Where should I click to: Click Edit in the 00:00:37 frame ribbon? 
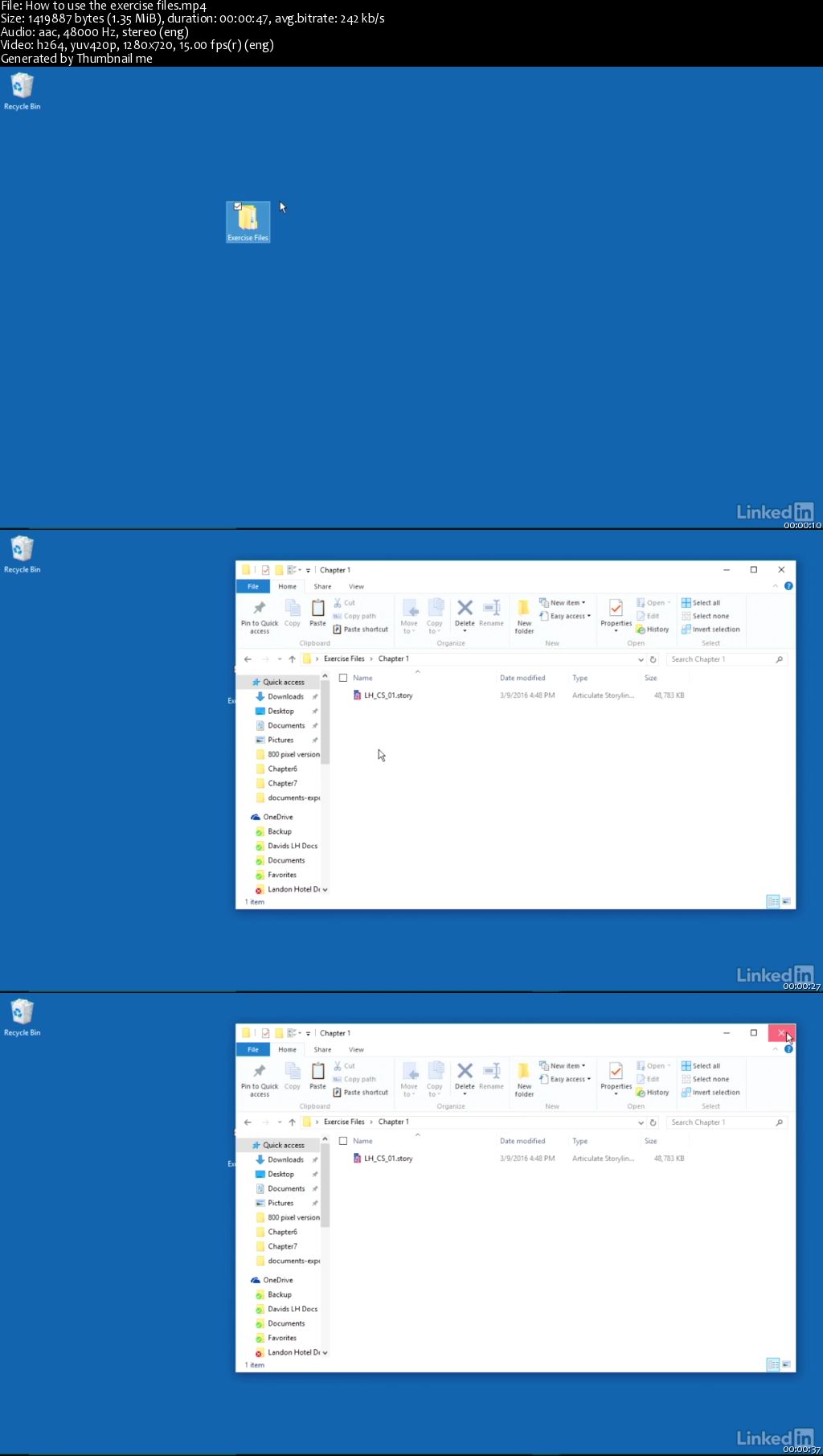(648, 1079)
